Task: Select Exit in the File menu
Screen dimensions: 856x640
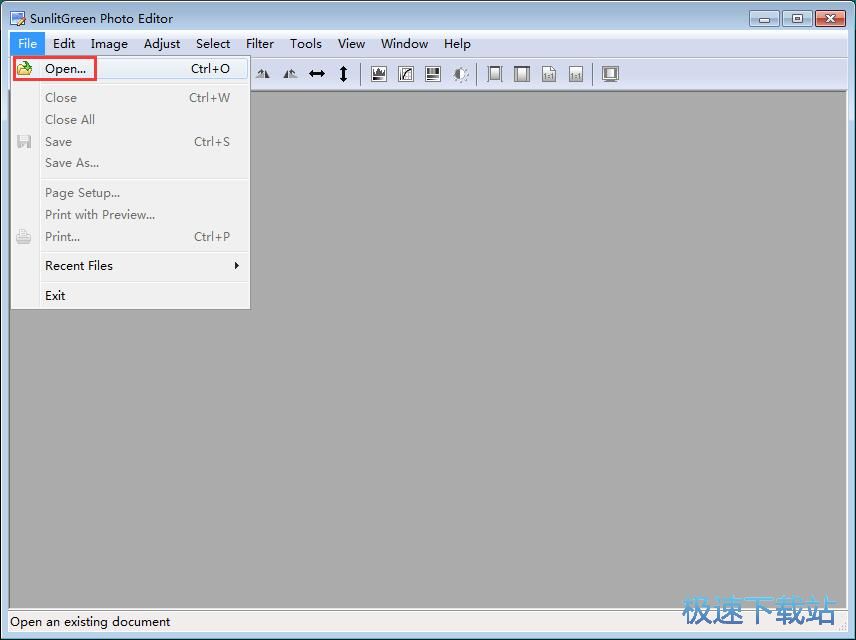Action: click(55, 295)
